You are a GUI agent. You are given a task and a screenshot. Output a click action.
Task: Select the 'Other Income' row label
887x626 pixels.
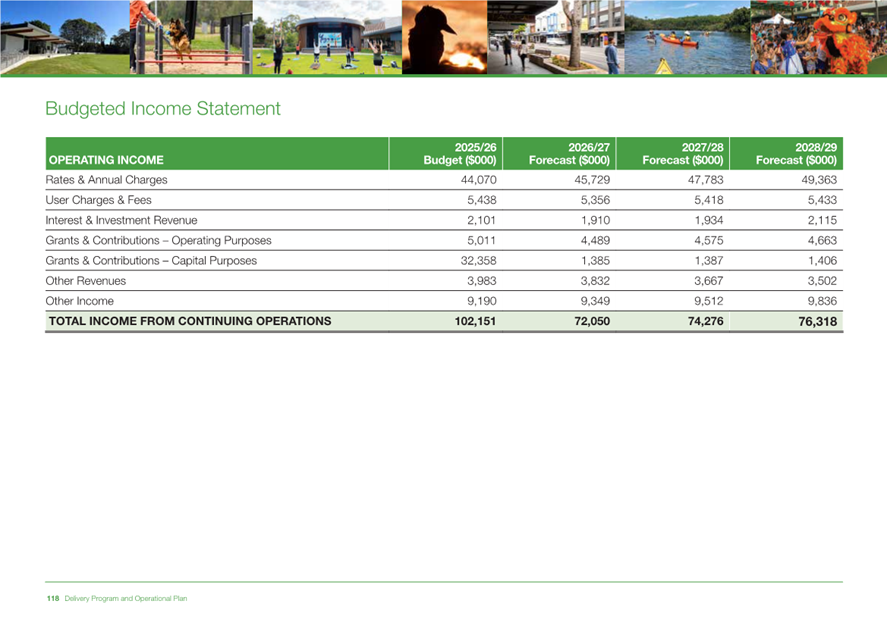click(79, 301)
